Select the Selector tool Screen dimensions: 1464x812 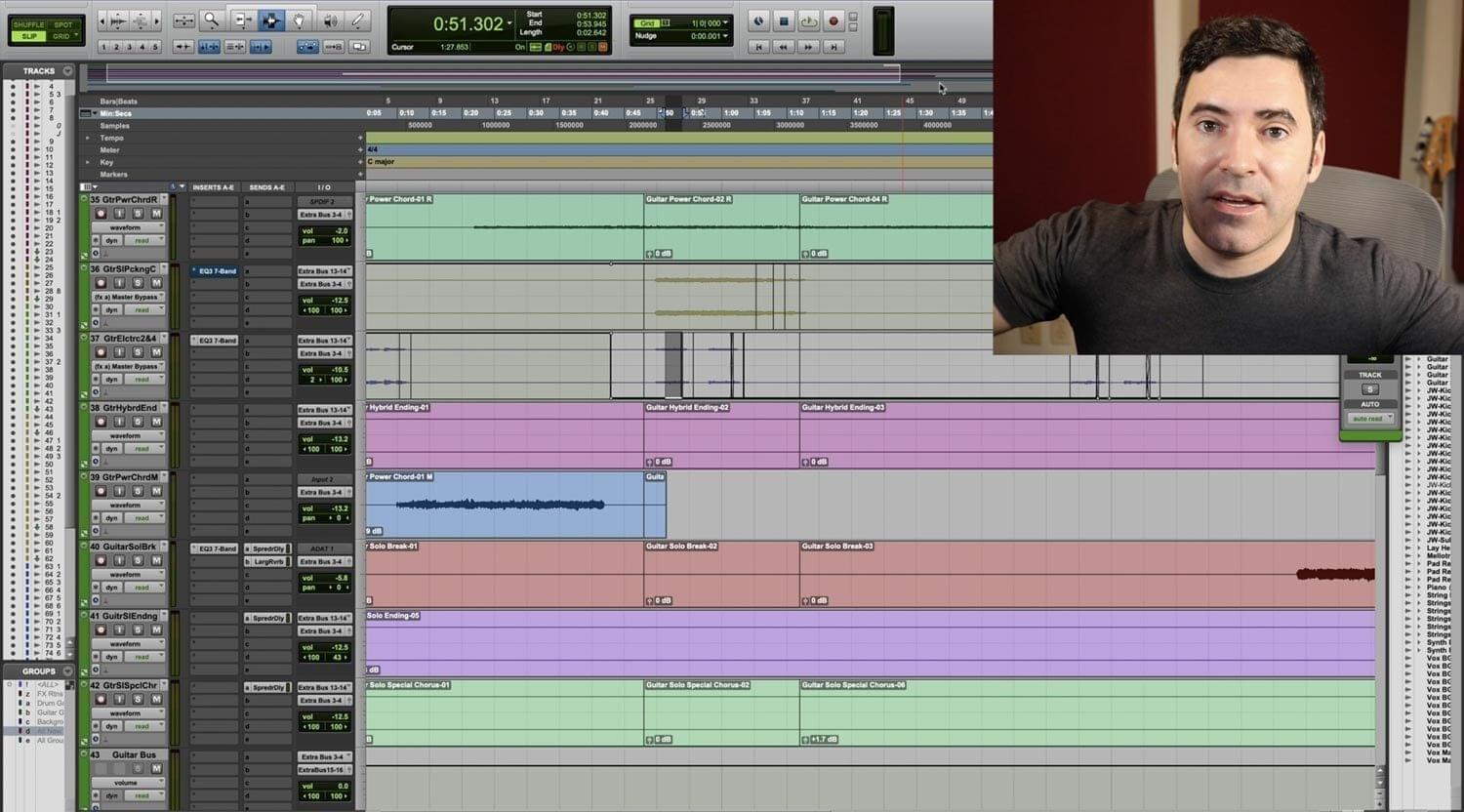(x=270, y=20)
